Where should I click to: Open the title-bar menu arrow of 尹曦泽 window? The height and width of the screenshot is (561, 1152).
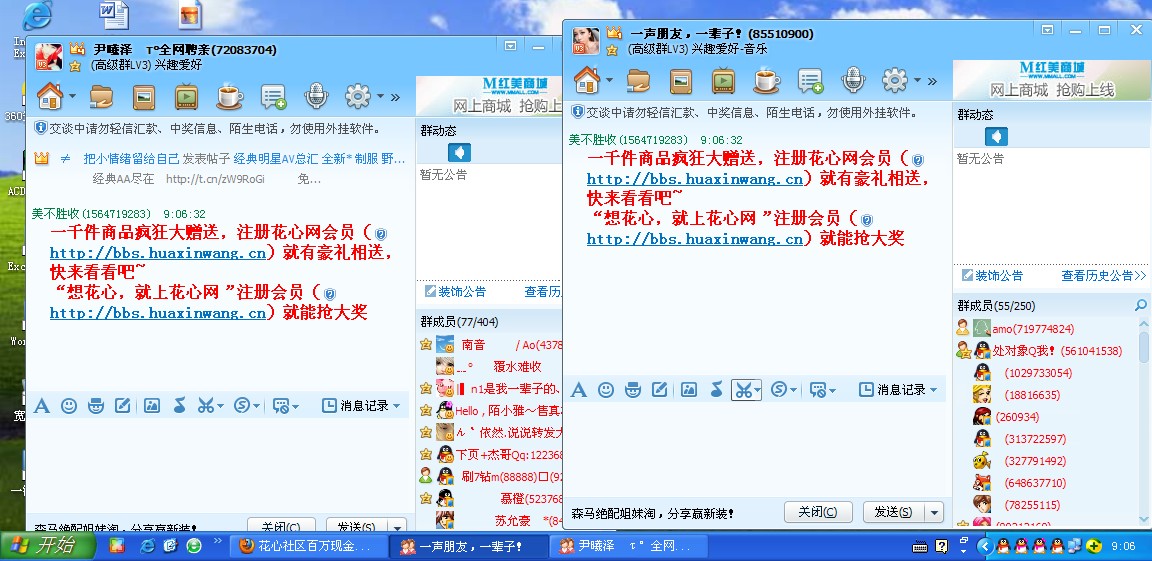click(511, 46)
